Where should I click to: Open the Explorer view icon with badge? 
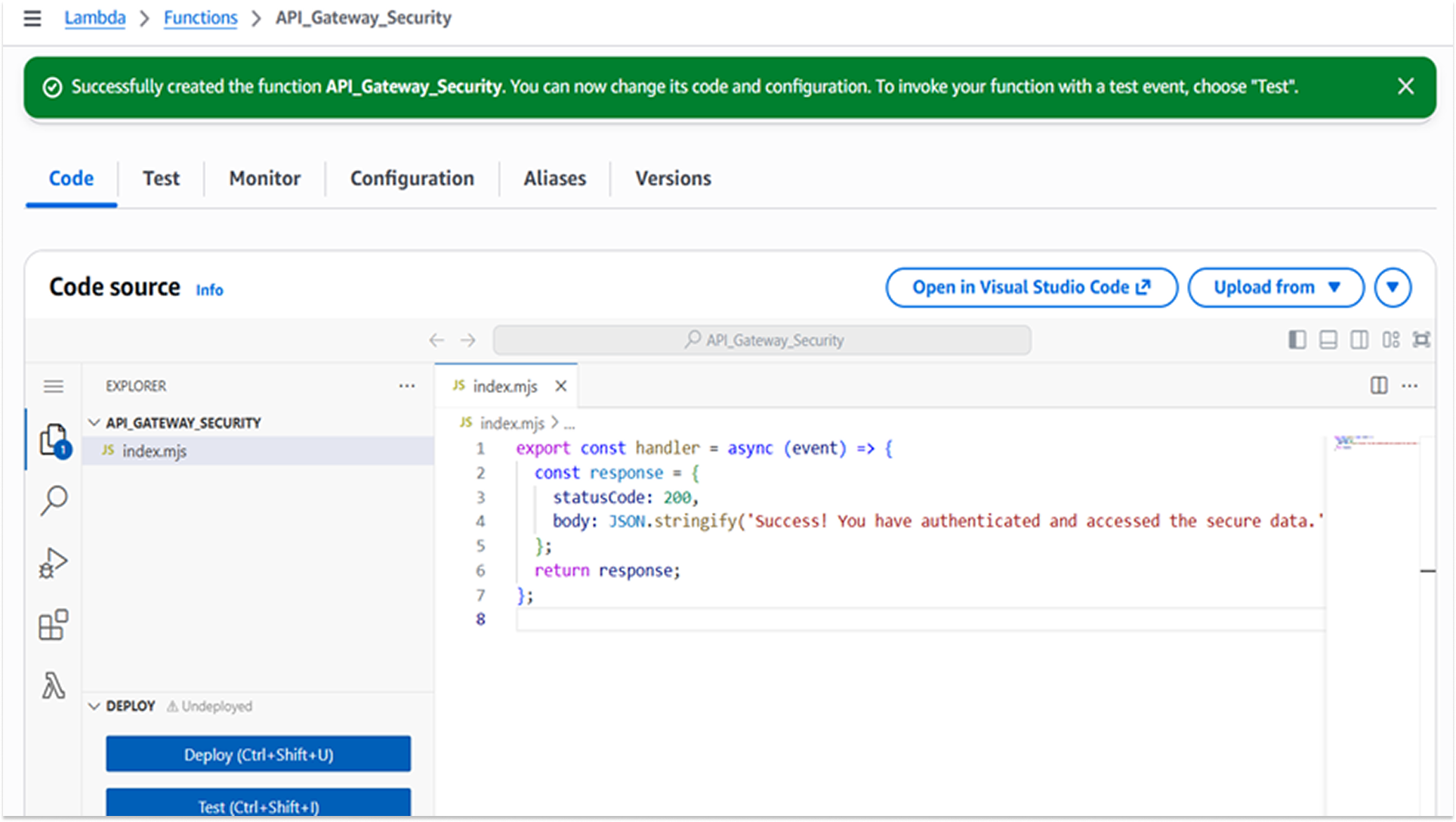point(53,440)
